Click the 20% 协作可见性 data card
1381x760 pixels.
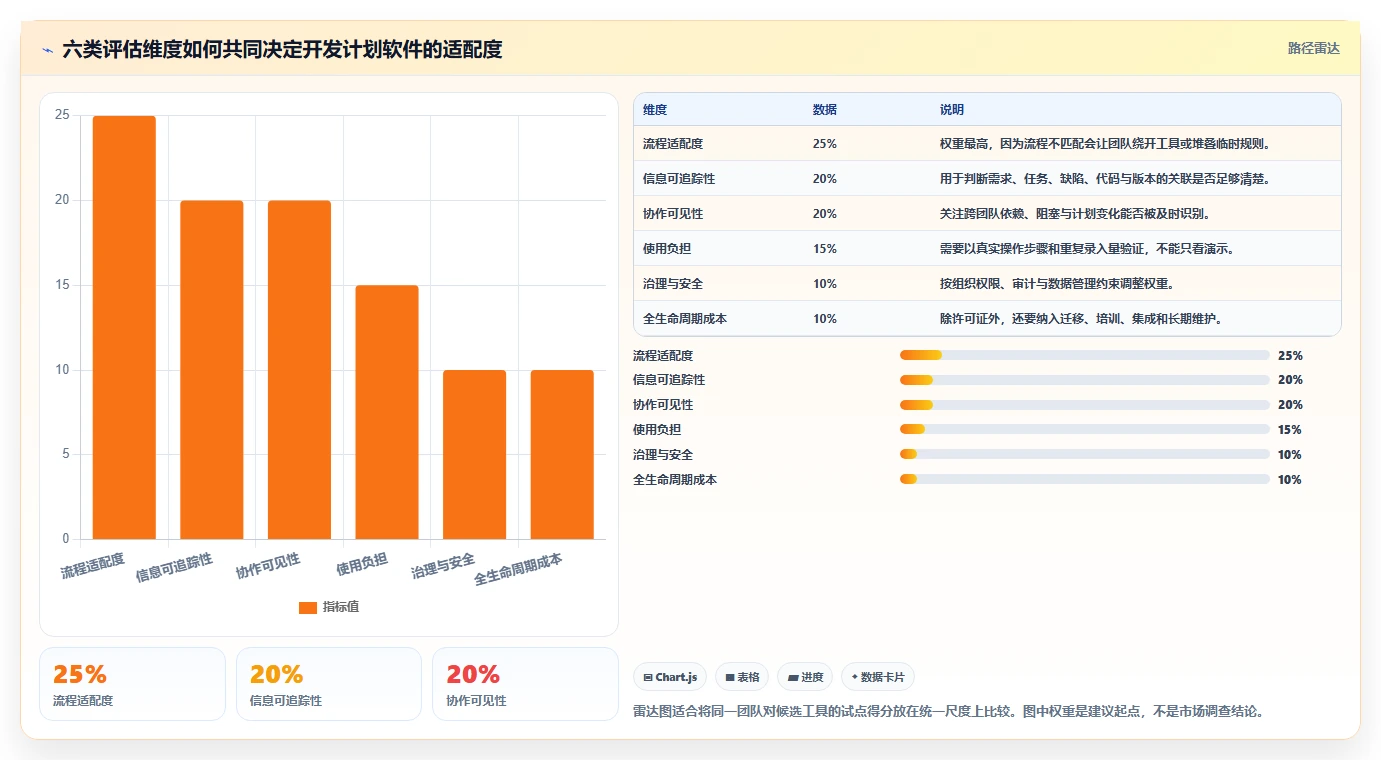[525, 684]
